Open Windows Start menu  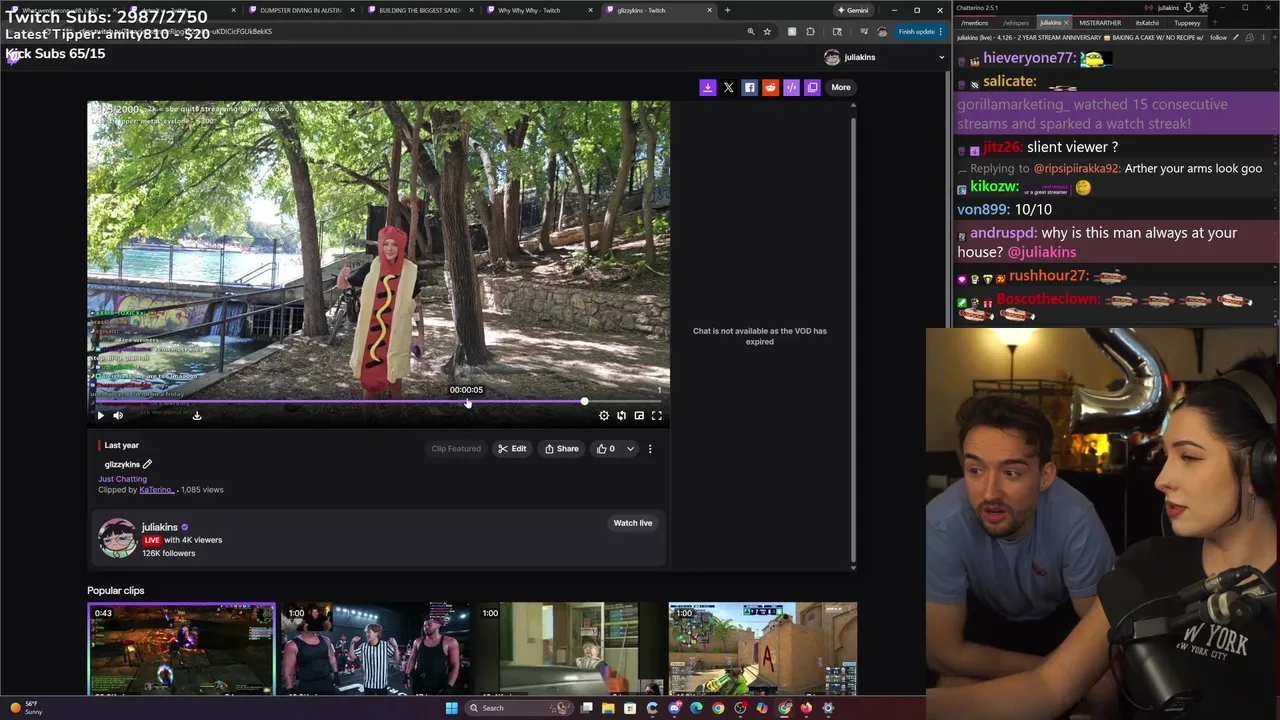(x=451, y=708)
